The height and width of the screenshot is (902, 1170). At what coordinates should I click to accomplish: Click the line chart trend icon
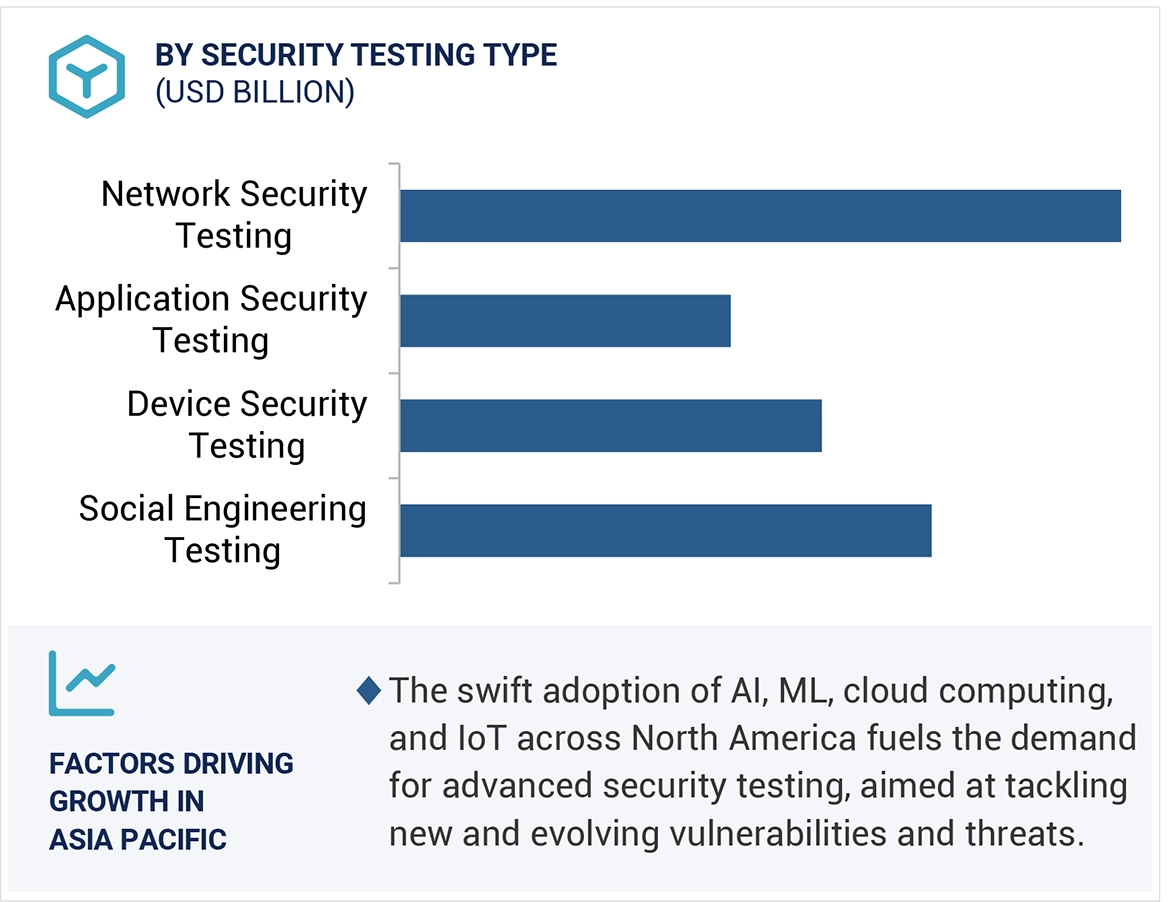tap(82, 682)
